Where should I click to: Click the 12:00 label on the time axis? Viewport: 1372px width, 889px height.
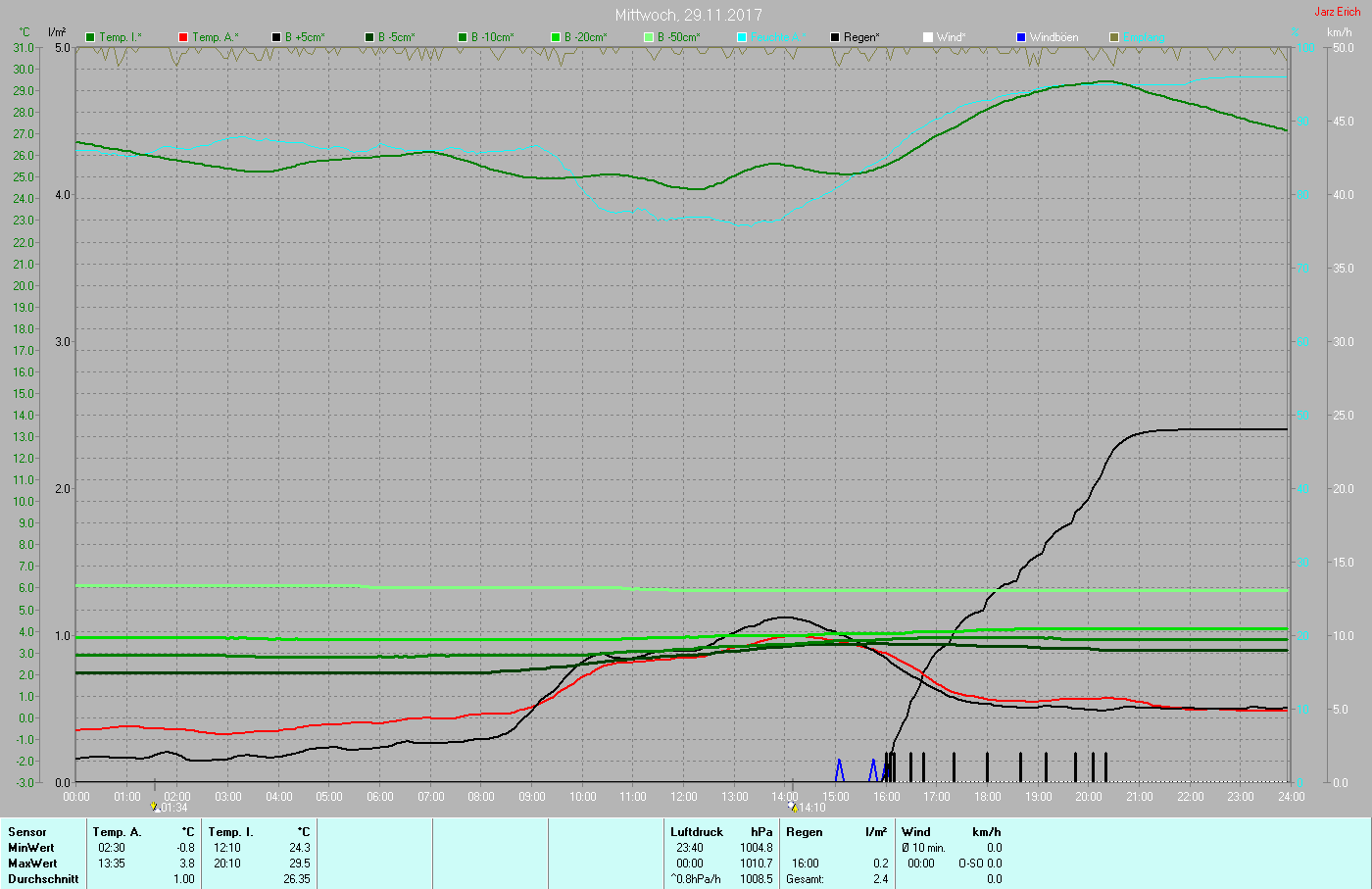[684, 797]
